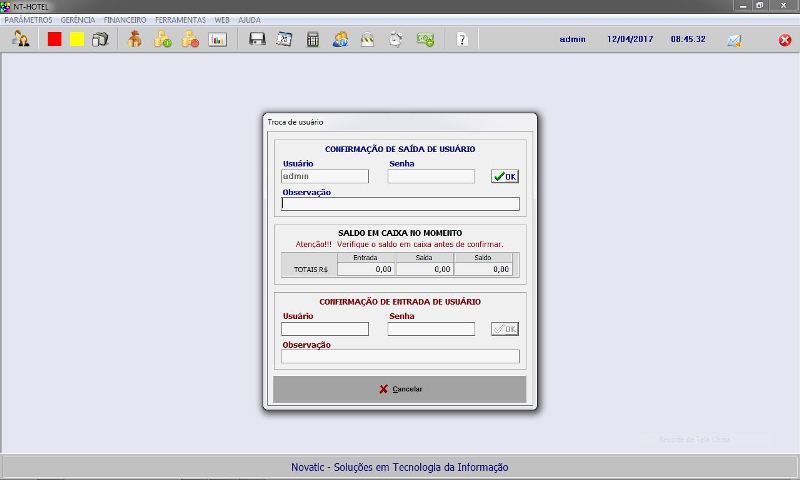Open the bar chart report icon

click(x=217, y=40)
